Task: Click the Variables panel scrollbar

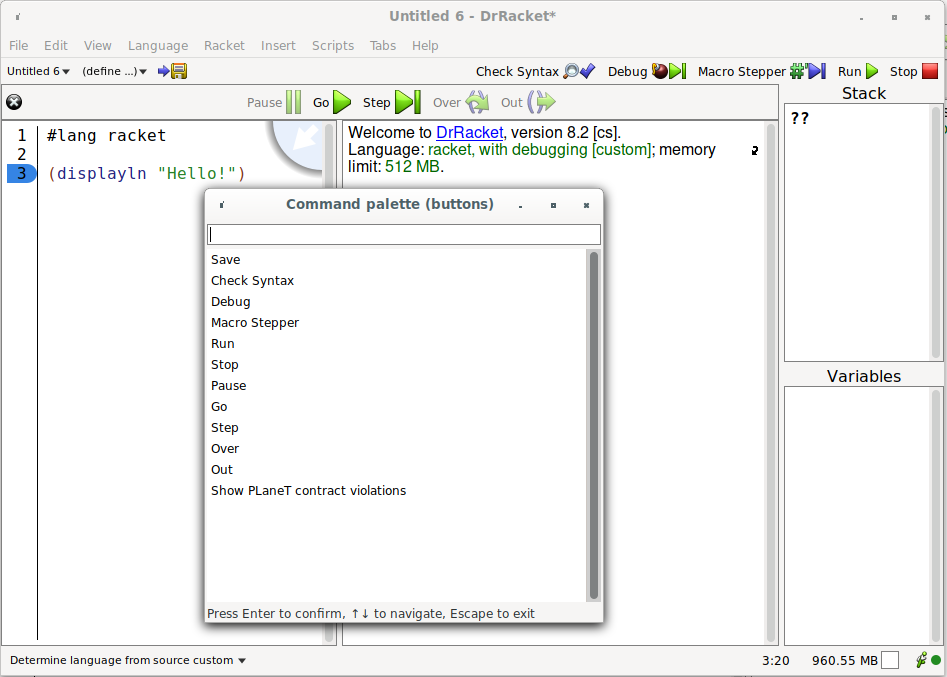Action: click(x=936, y=516)
